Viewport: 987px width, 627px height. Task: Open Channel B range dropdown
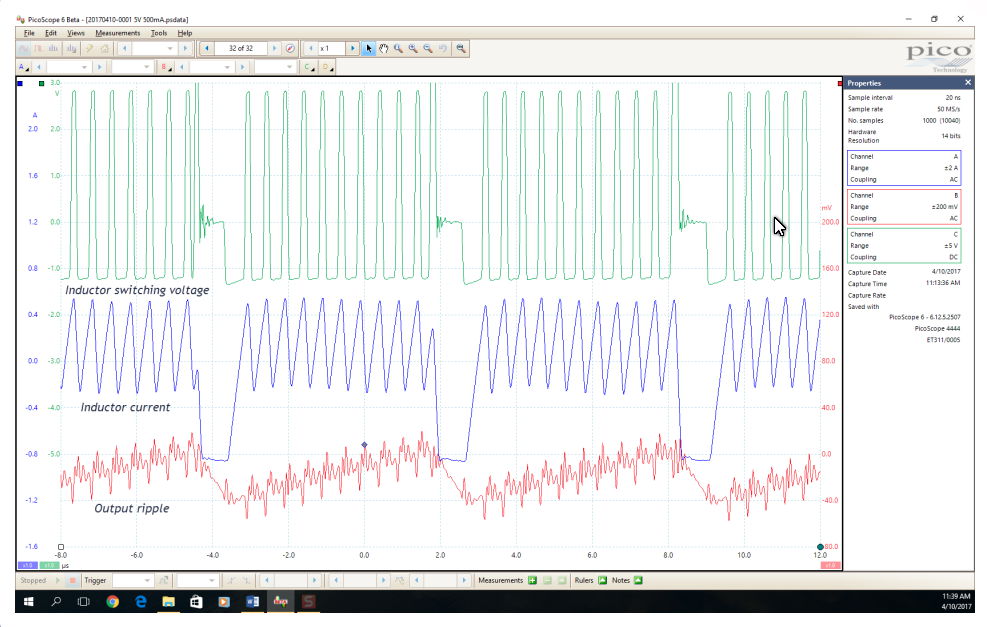(x=211, y=67)
